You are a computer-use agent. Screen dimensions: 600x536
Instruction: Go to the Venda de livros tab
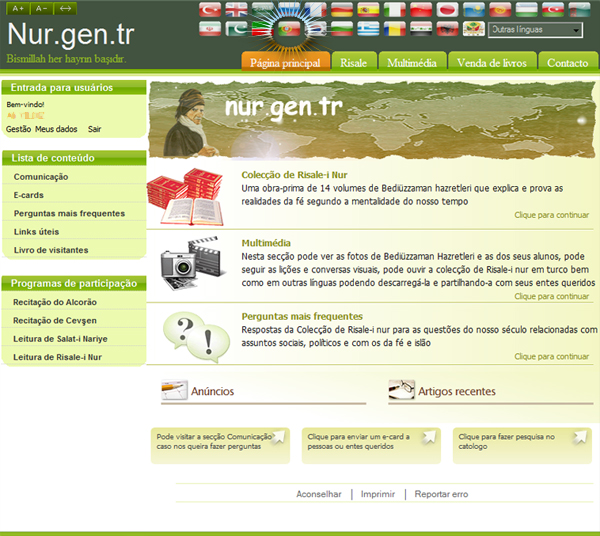coord(491,63)
